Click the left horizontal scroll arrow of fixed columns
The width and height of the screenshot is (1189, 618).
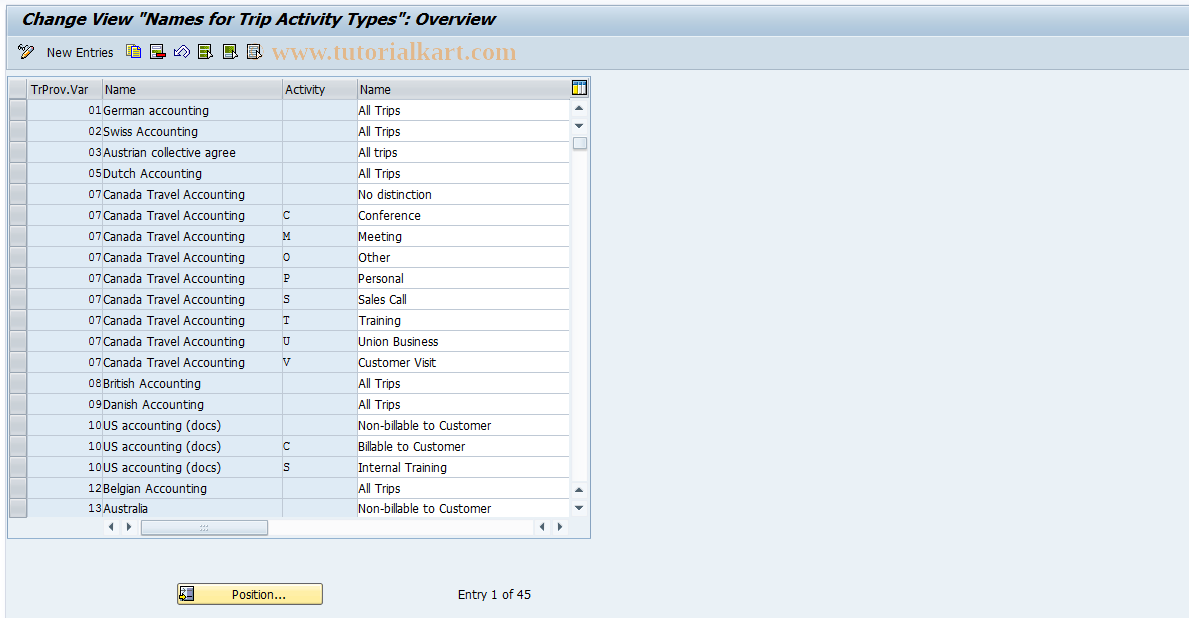pyautogui.click(x=111, y=526)
